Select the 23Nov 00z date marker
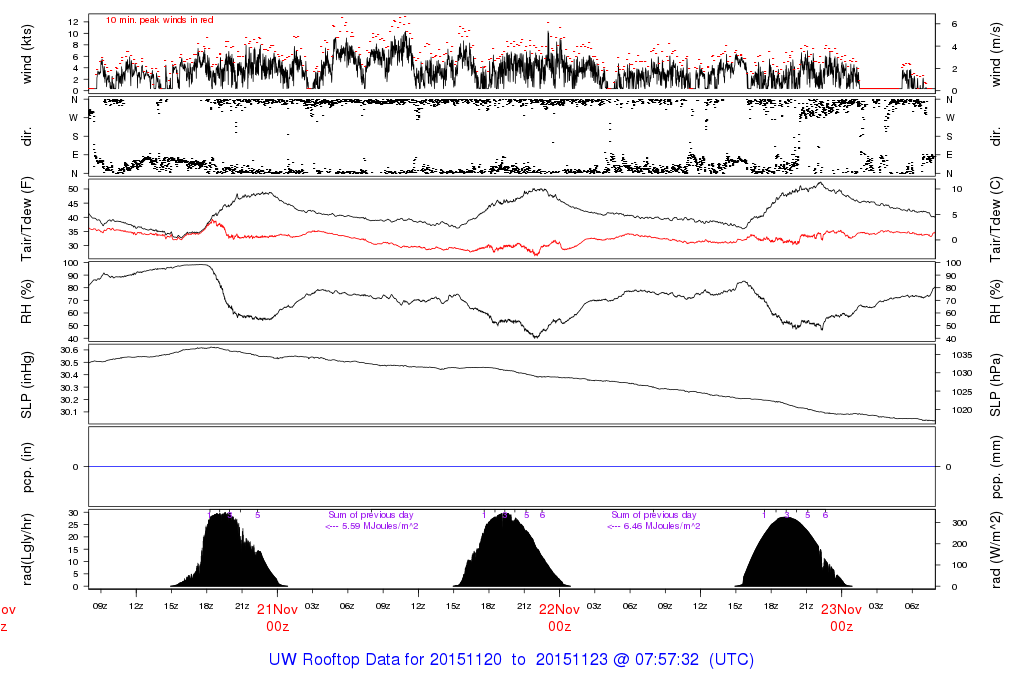The height and width of the screenshot is (700, 1024). [841, 617]
